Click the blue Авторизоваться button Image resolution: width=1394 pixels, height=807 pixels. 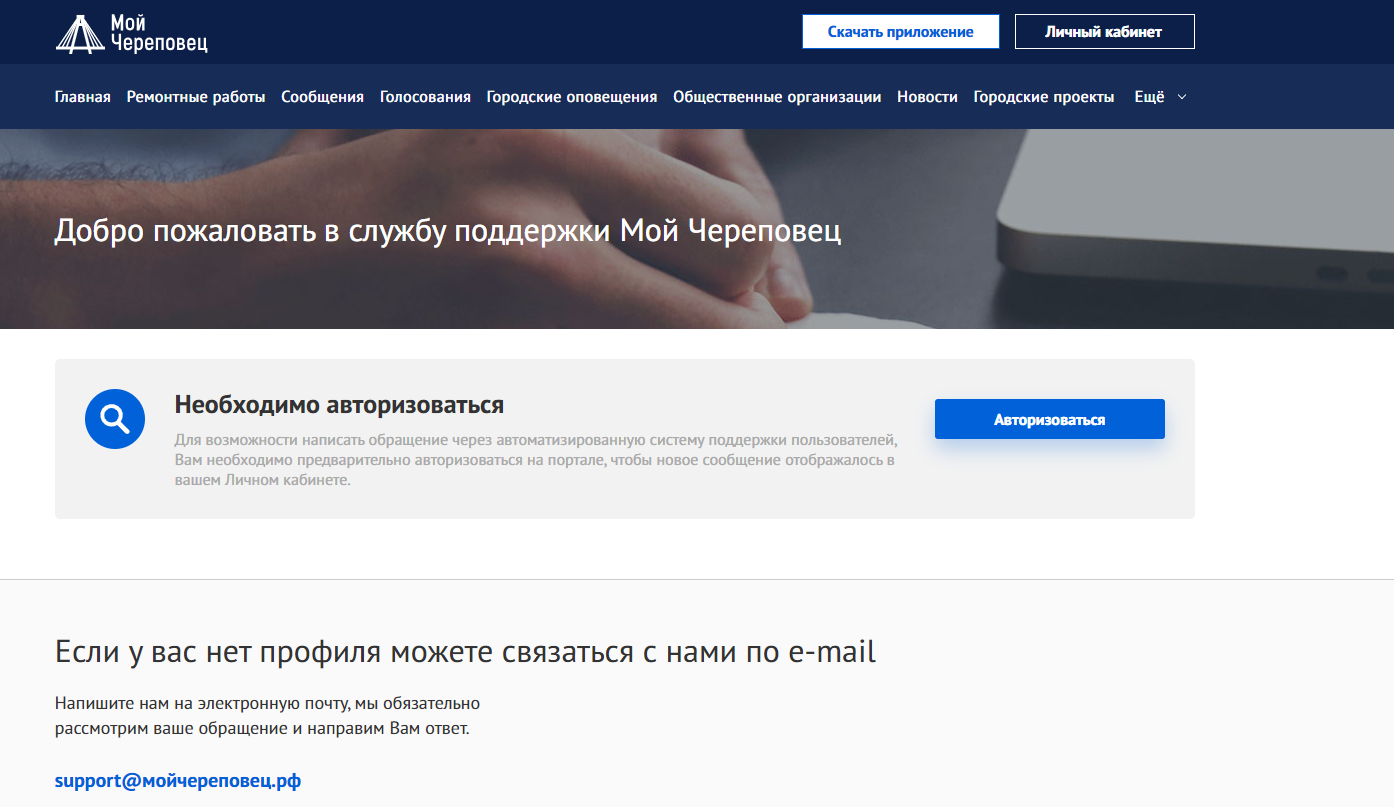pos(1050,419)
